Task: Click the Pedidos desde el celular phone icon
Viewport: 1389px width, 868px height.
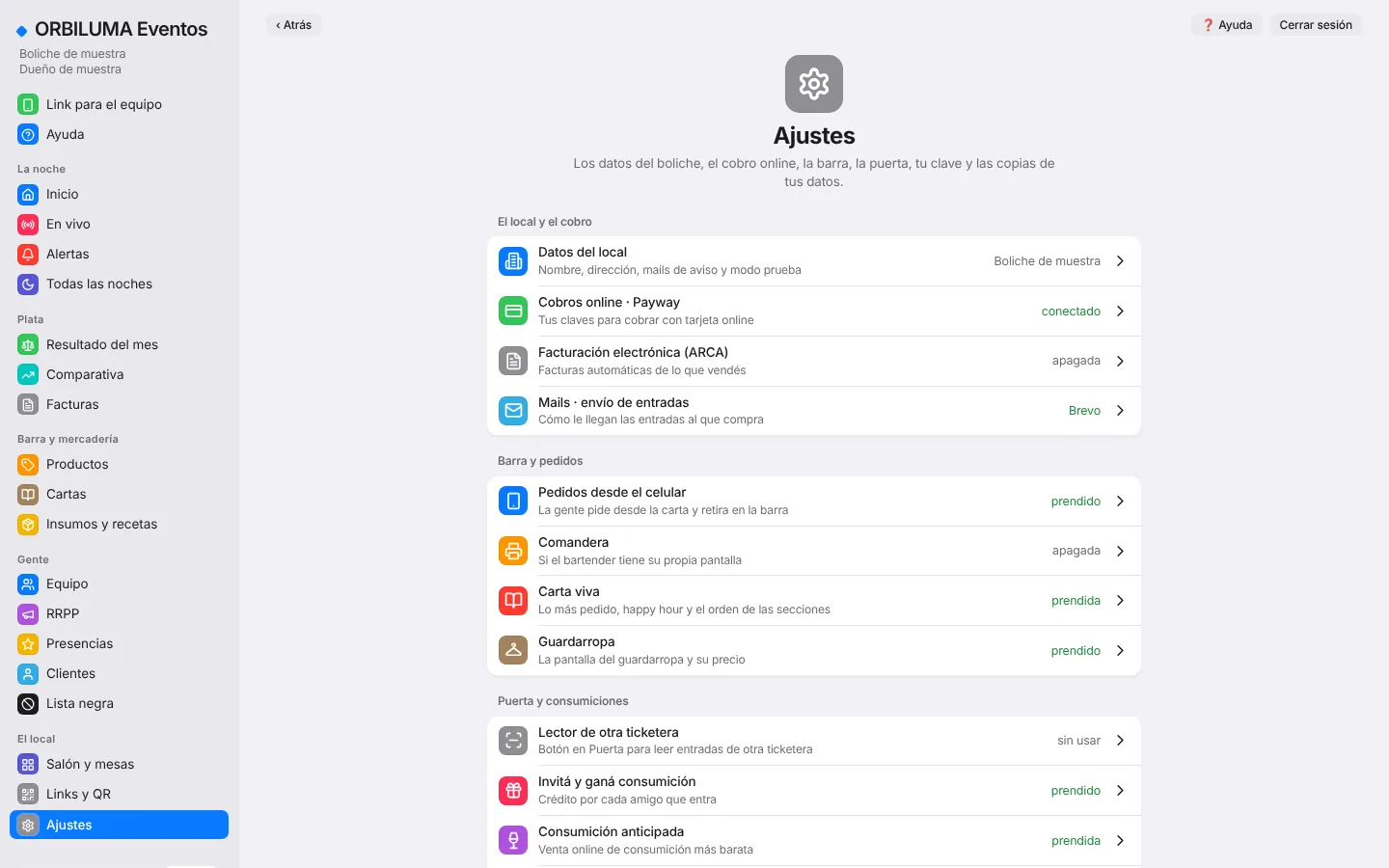Action: (513, 501)
